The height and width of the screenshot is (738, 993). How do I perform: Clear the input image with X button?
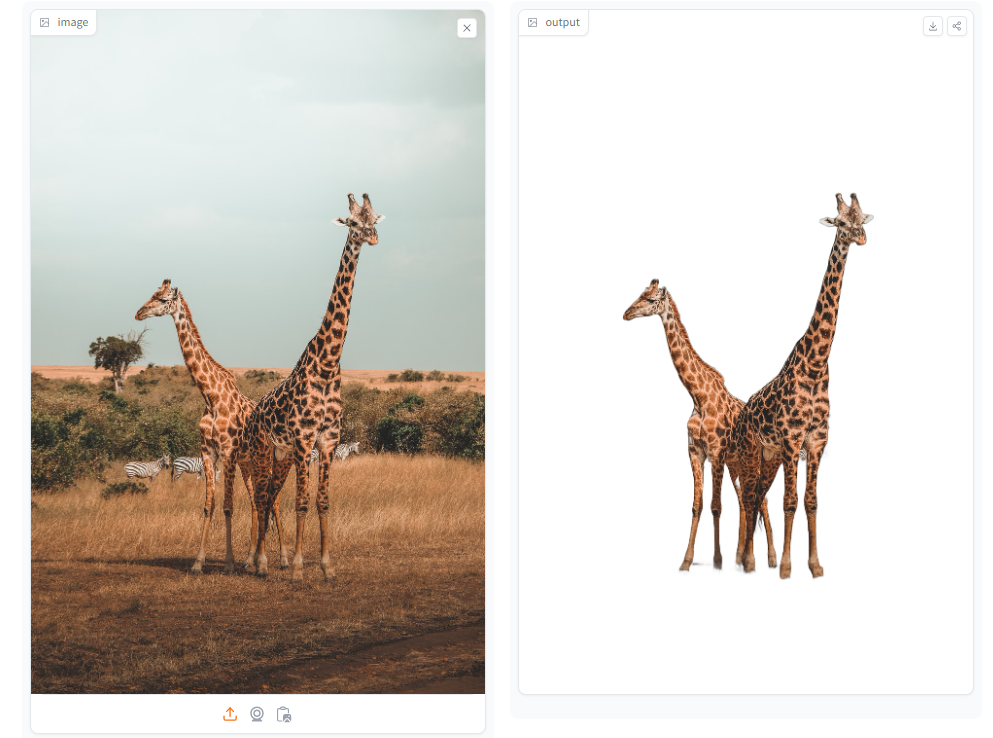467,28
